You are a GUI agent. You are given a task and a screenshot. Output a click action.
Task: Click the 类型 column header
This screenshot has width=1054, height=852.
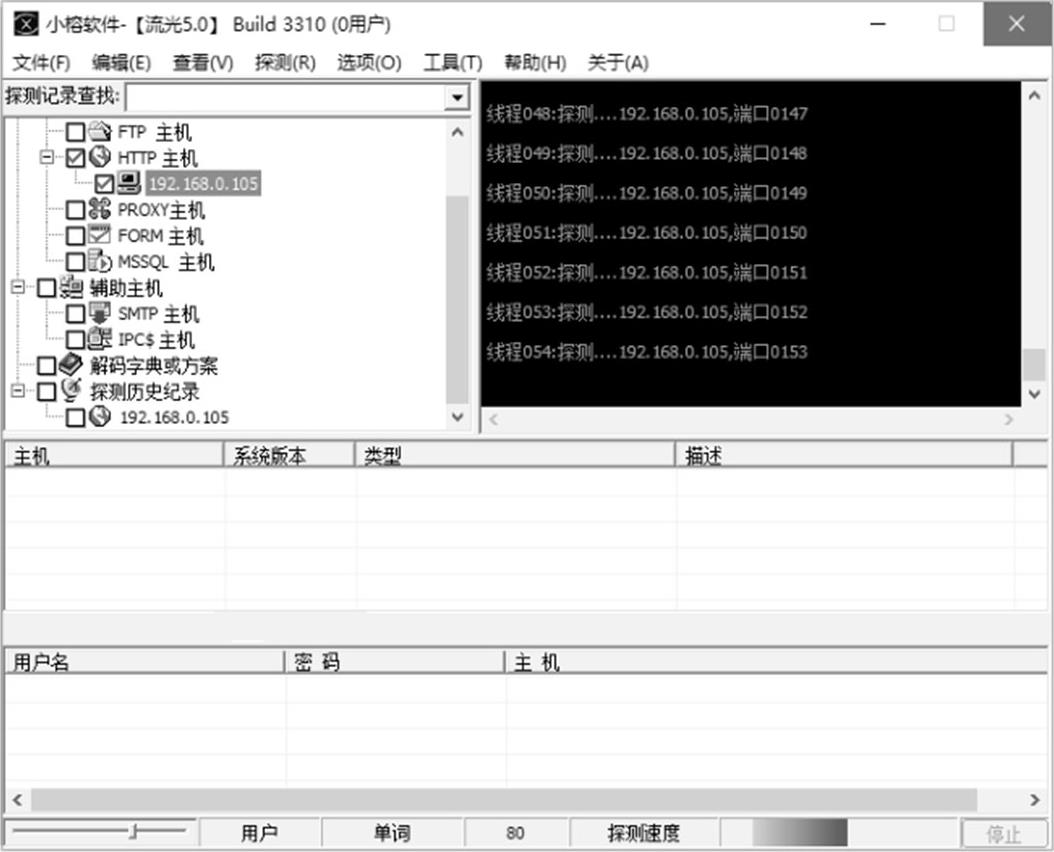(515, 455)
